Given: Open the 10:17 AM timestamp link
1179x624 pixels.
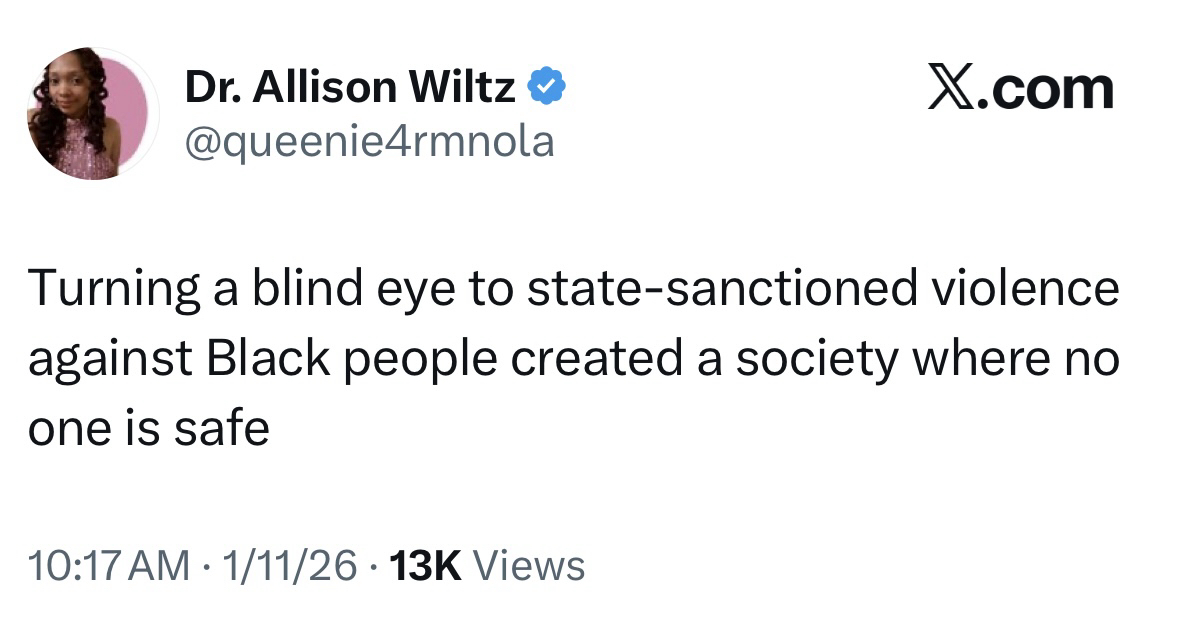Looking at the screenshot, I should click(109, 566).
